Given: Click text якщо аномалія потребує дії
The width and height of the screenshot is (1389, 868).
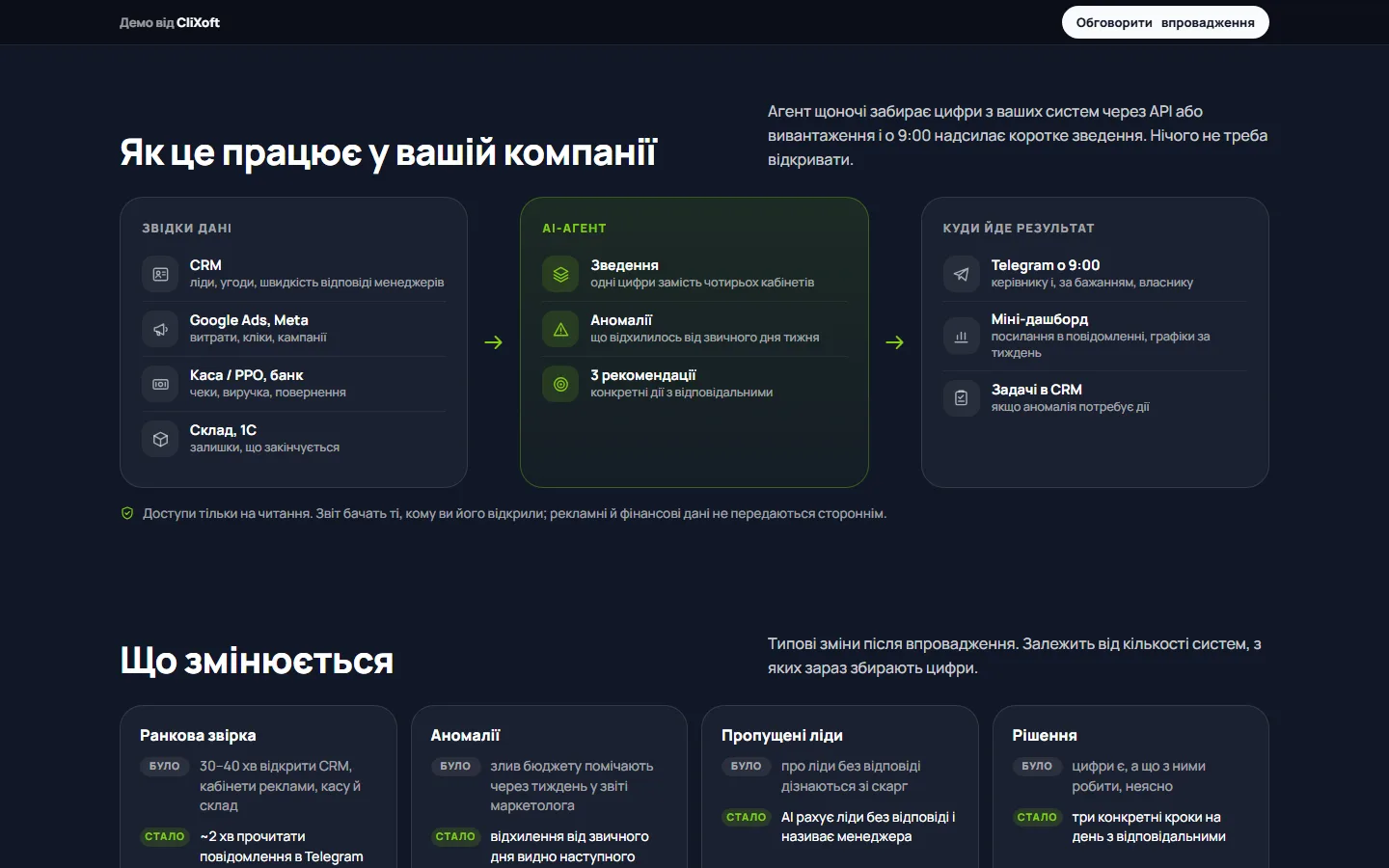Looking at the screenshot, I should 1071,407.
